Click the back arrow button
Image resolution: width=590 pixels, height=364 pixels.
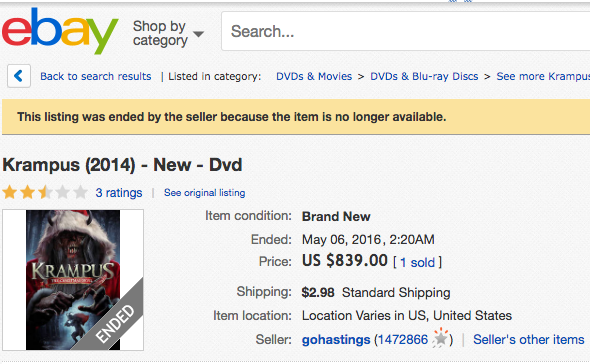(19, 76)
